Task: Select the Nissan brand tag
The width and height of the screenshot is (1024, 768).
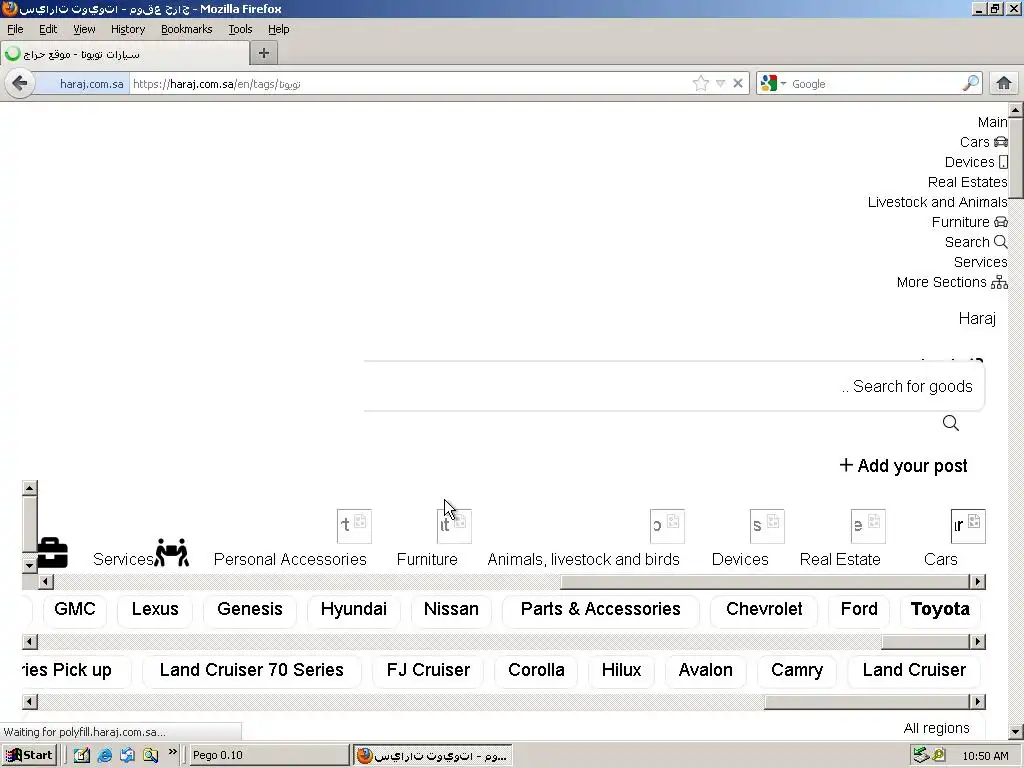Action: 451,609
